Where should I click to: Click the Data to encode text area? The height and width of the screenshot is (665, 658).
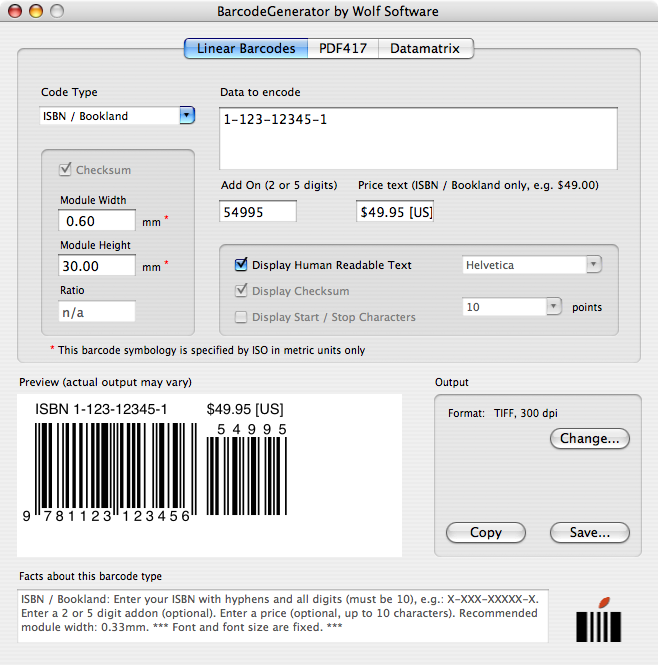418,139
